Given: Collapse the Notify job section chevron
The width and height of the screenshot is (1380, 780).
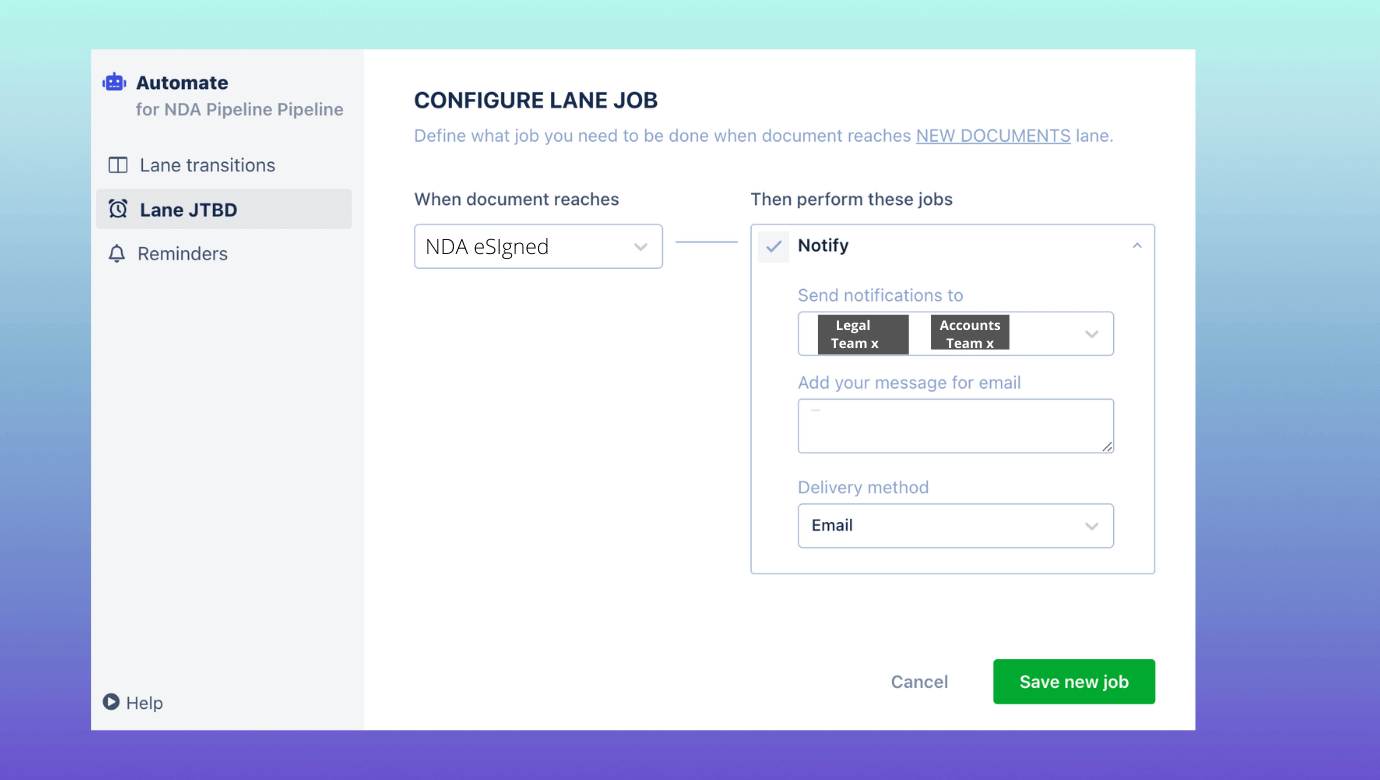Looking at the screenshot, I should (x=1137, y=246).
